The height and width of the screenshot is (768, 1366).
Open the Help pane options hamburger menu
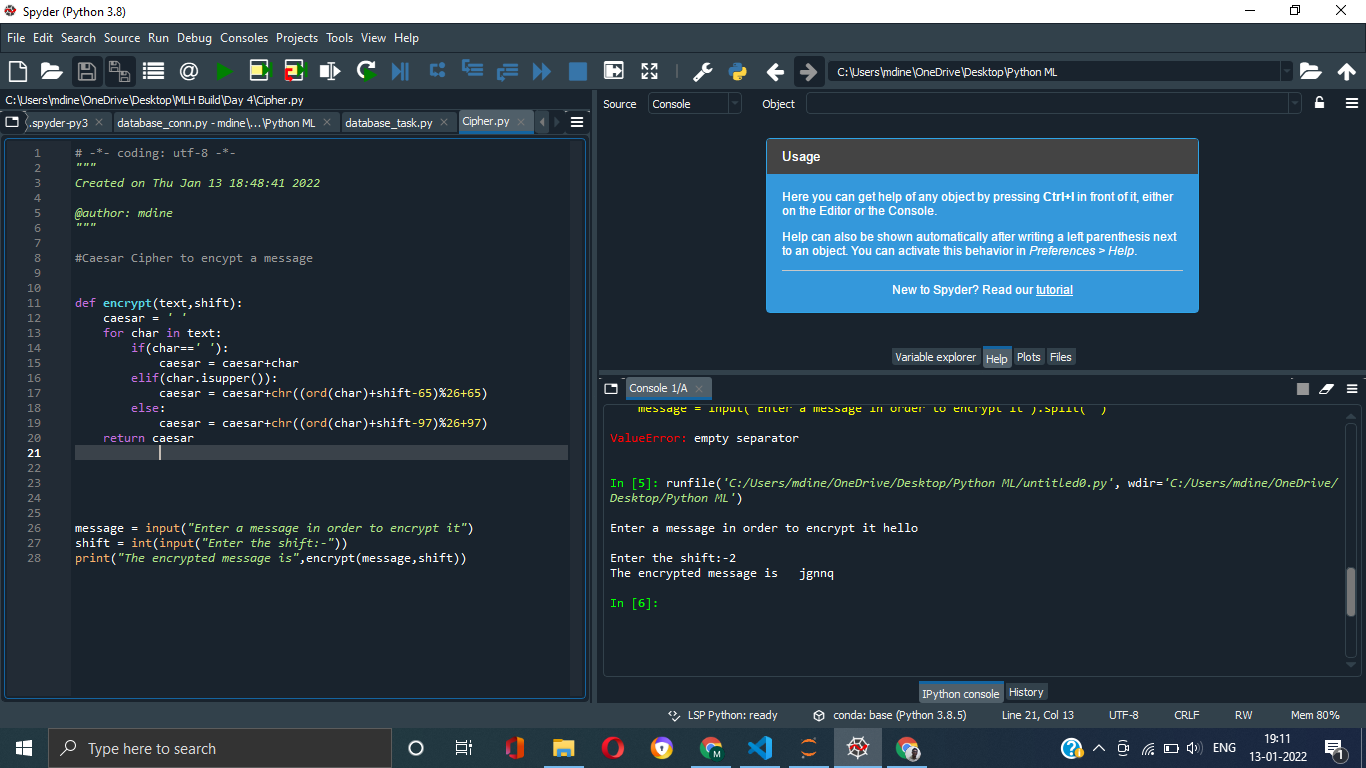1352,103
